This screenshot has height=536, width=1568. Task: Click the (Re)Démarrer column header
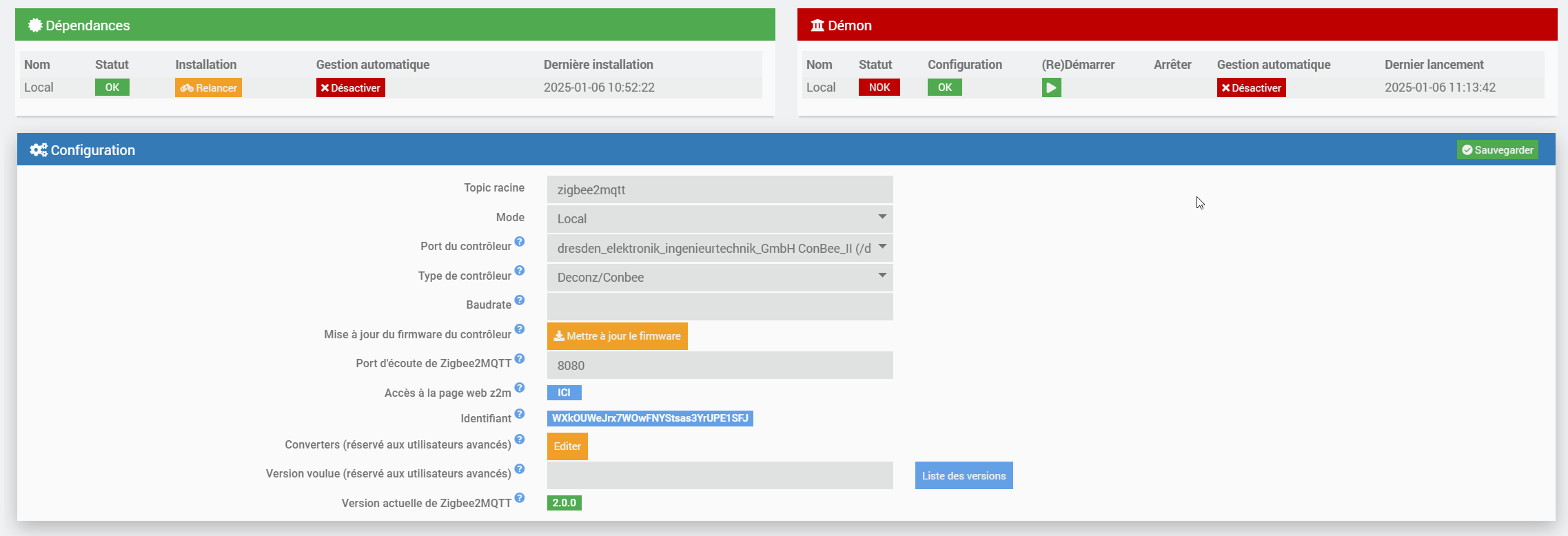pyautogui.click(x=1078, y=65)
